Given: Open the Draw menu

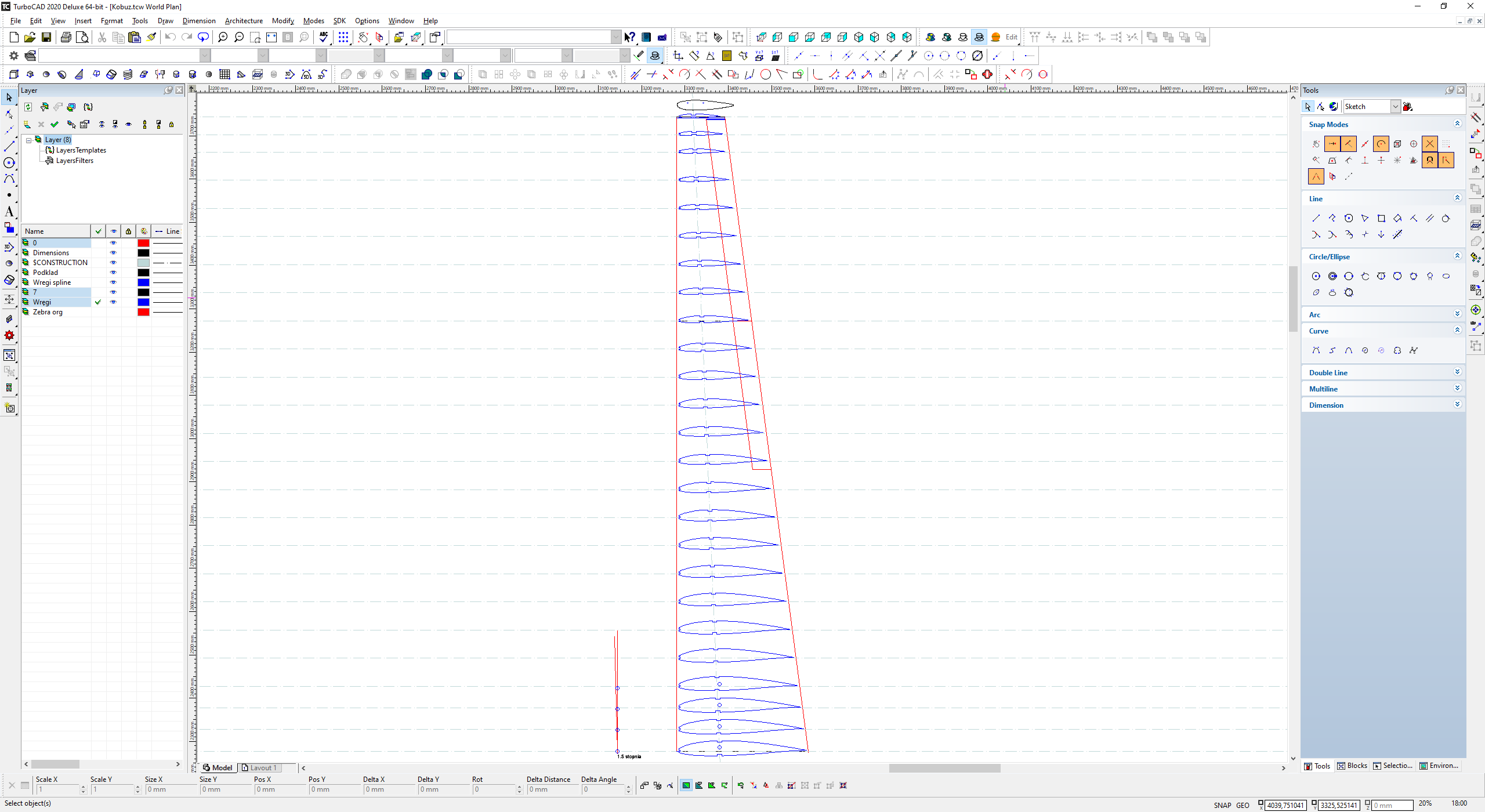Looking at the screenshot, I should click(x=165, y=21).
